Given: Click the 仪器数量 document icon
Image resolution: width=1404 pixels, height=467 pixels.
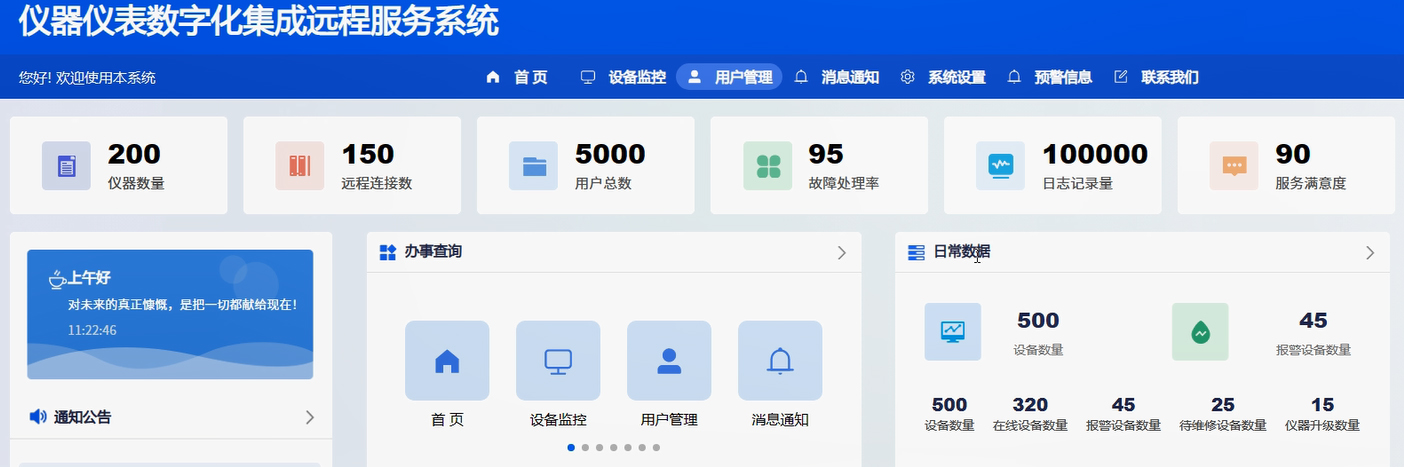Looking at the screenshot, I should tap(66, 166).
